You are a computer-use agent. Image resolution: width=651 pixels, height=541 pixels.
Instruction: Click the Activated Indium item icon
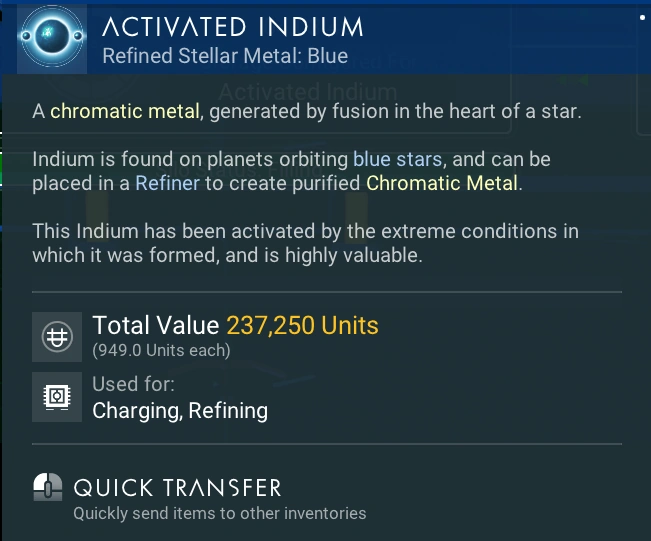pos(47,37)
